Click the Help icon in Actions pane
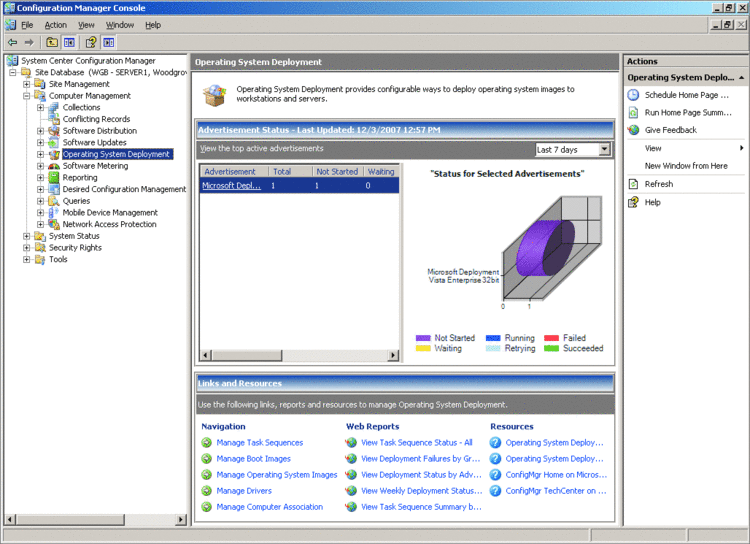Screen dimensions: 750x544 [633, 202]
